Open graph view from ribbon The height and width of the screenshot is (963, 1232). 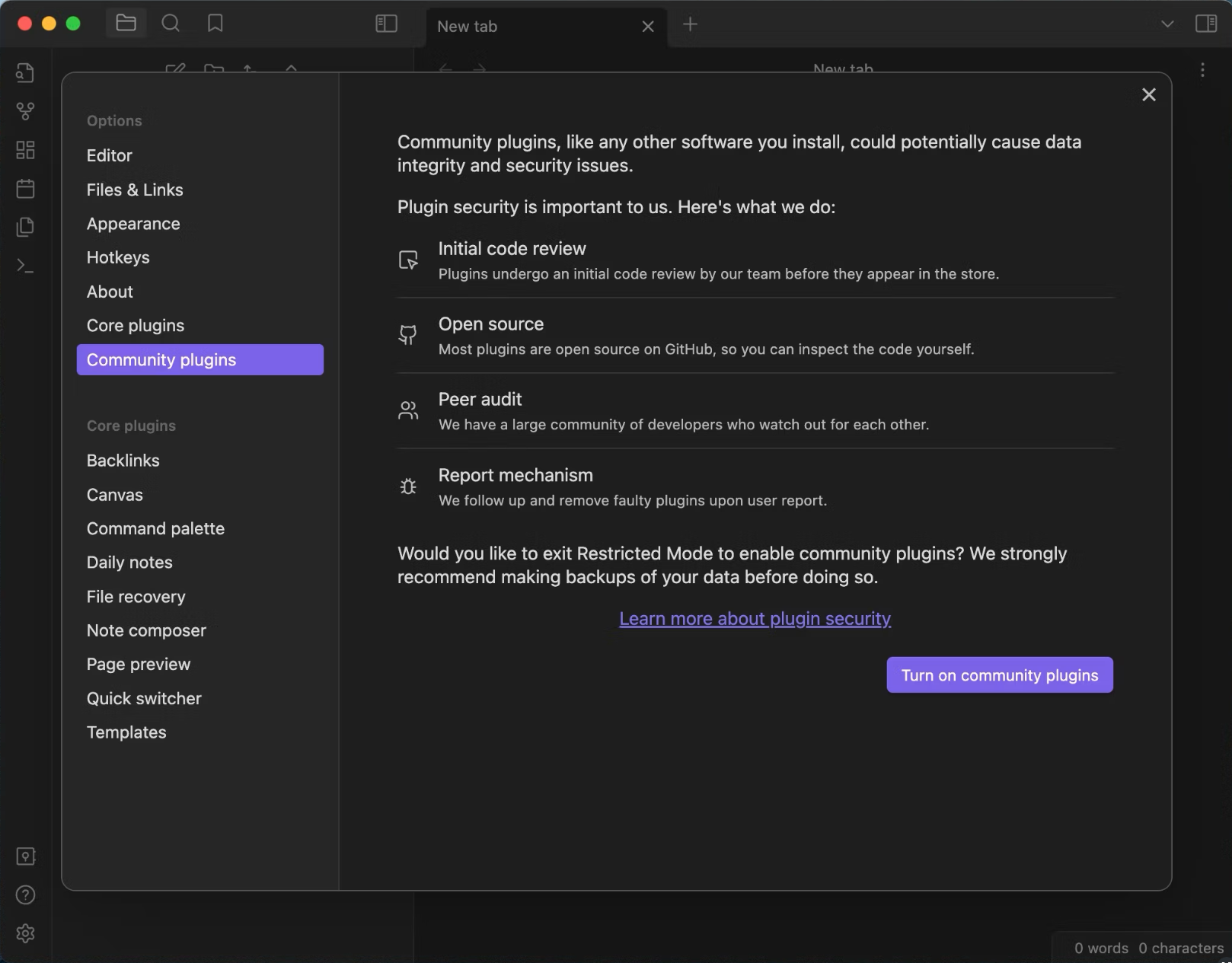(25, 111)
